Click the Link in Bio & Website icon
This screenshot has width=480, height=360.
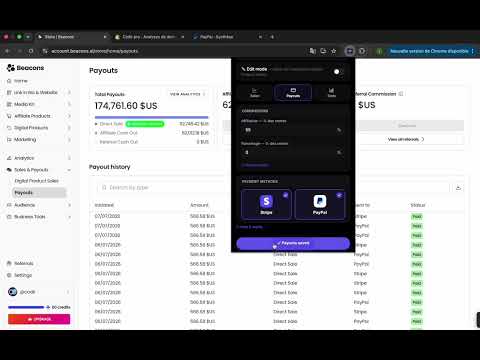point(9,92)
